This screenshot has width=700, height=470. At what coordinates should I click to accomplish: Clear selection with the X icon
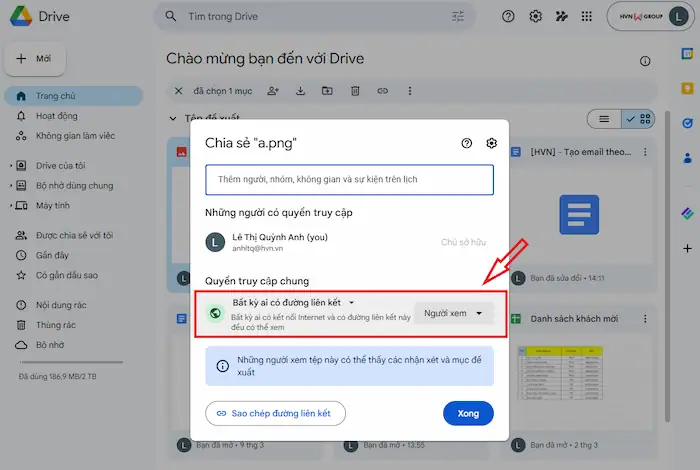click(x=179, y=91)
